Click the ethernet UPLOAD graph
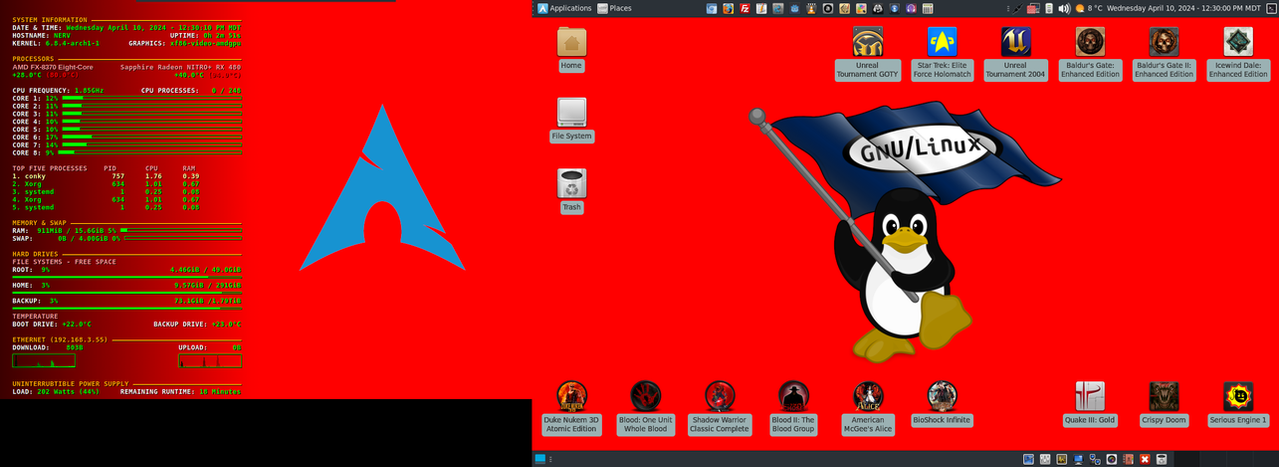The height and width of the screenshot is (467, 1279). pos(210,360)
